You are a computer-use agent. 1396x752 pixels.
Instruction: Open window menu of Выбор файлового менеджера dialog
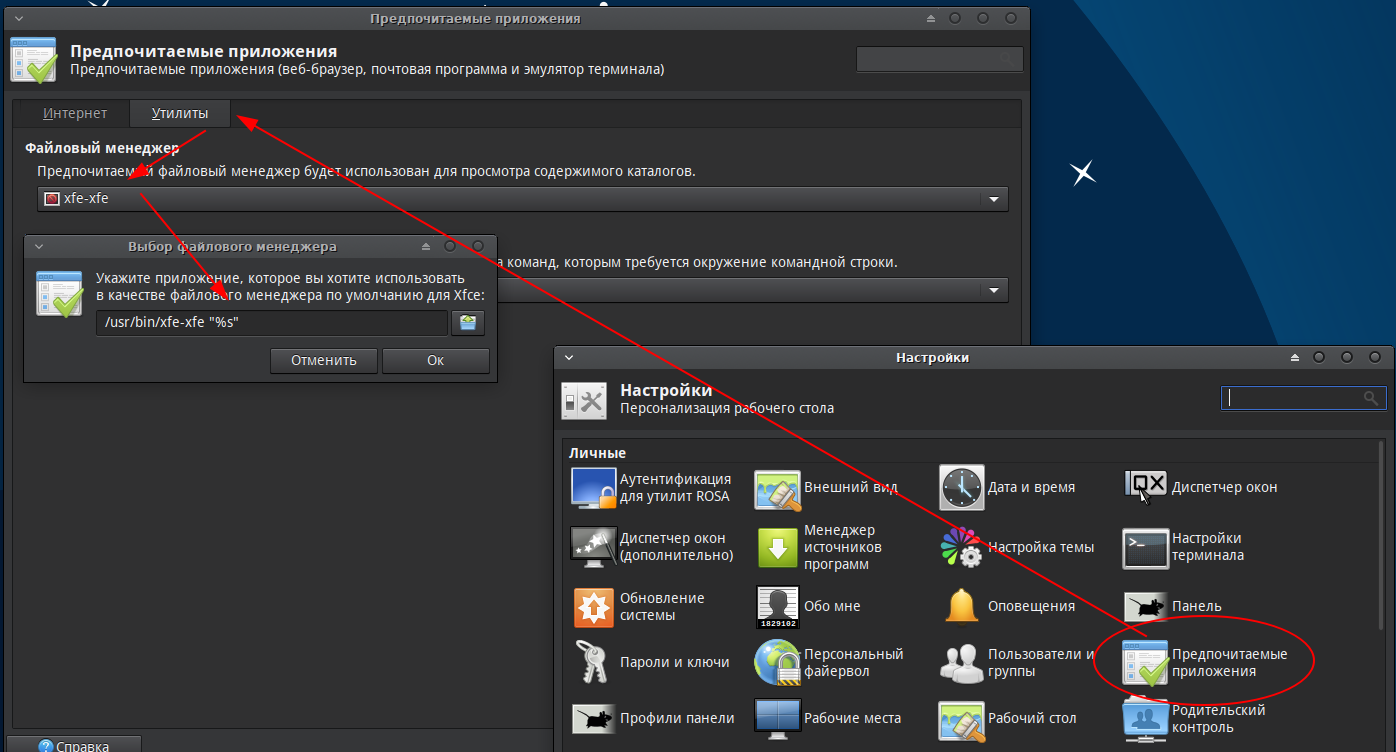[x=39, y=246]
